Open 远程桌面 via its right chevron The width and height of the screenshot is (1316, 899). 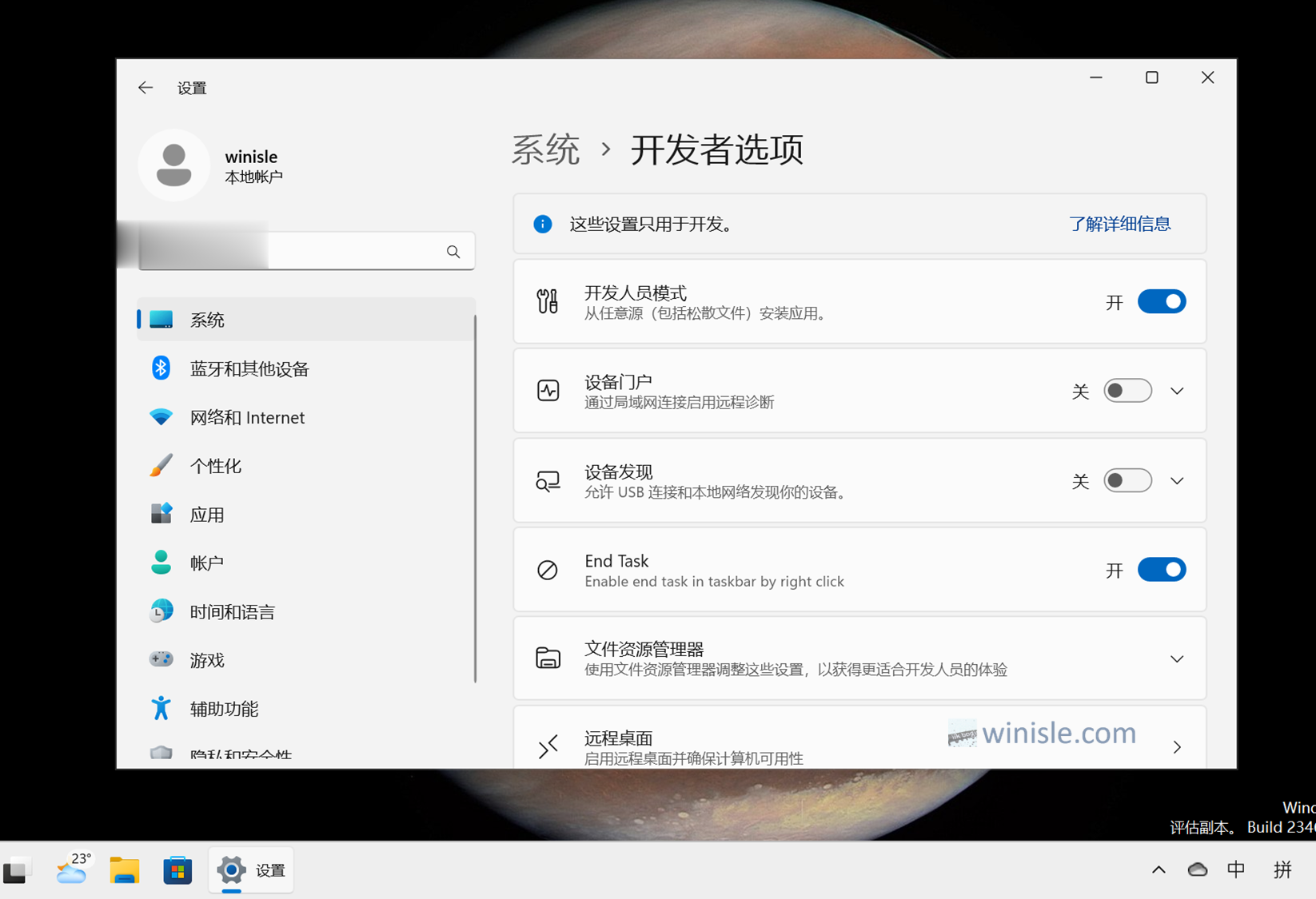point(1177,747)
